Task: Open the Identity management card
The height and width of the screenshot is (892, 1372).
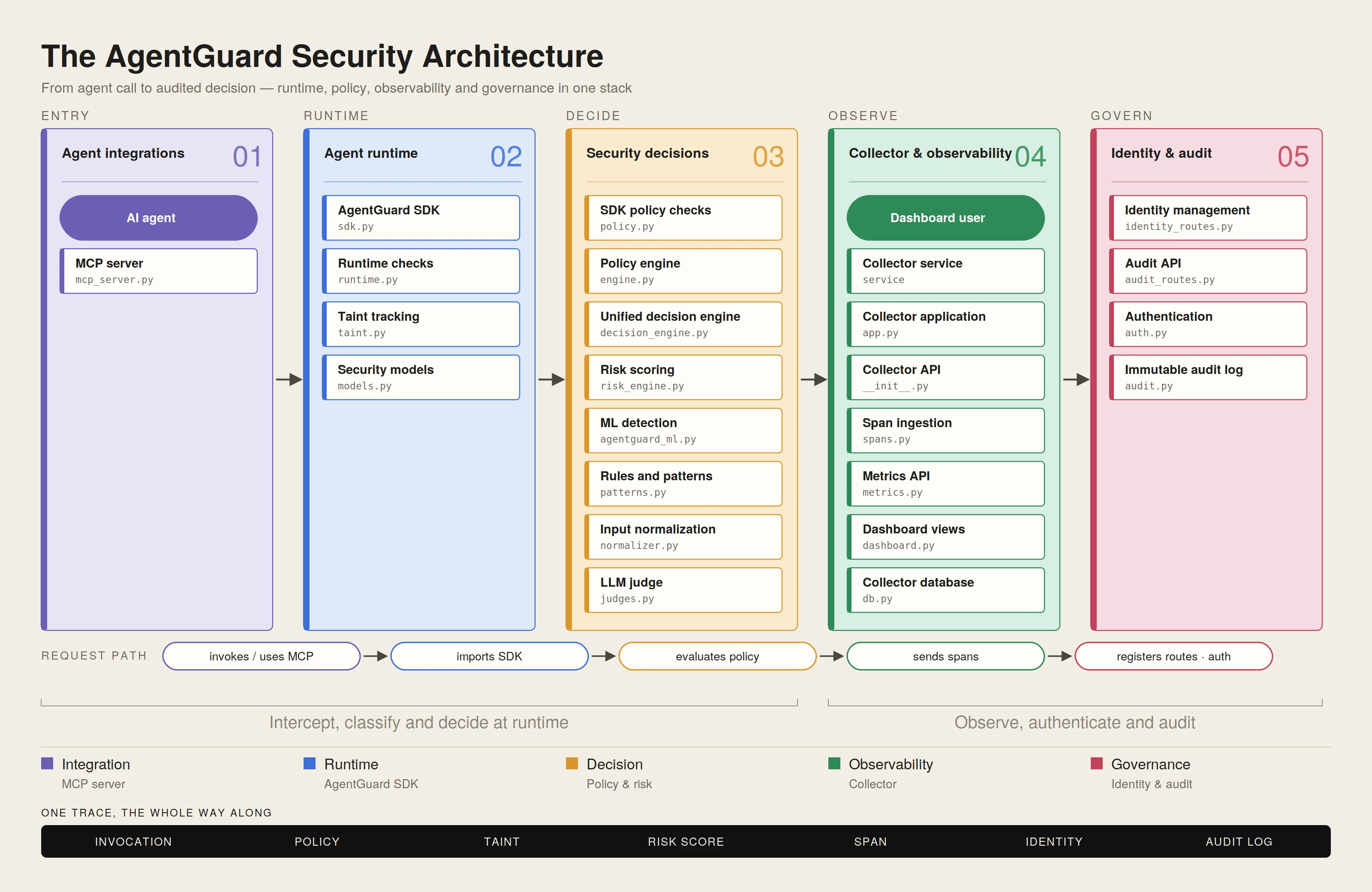Action: pyautogui.click(x=1208, y=218)
